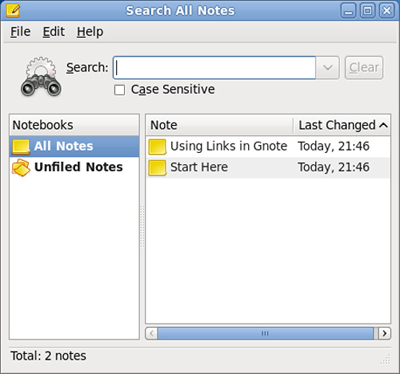
Task: Focus the Search text field
Action: click(x=214, y=68)
